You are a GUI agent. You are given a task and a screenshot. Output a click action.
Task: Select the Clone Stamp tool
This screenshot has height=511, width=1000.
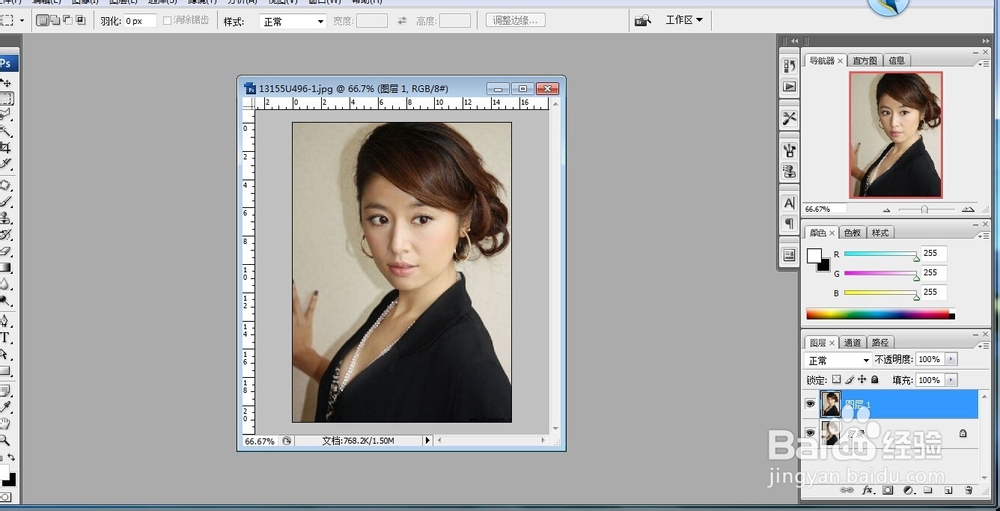click(5, 218)
